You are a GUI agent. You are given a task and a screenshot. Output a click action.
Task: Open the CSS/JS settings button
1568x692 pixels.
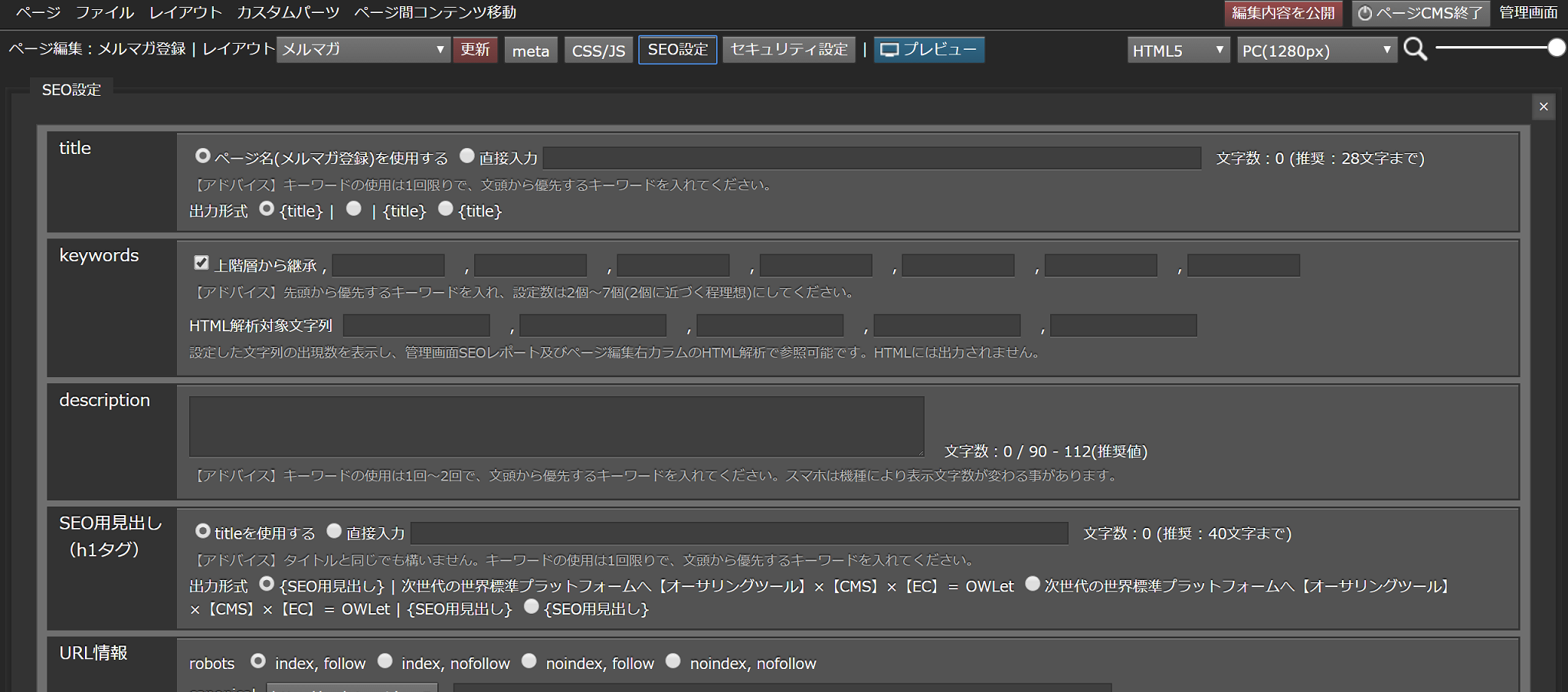coord(598,51)
